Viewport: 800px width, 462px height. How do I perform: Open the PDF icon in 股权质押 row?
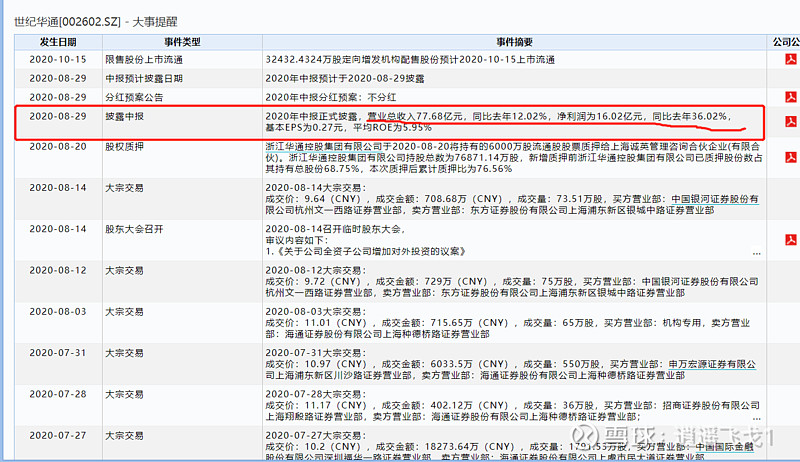coord(791,157)
